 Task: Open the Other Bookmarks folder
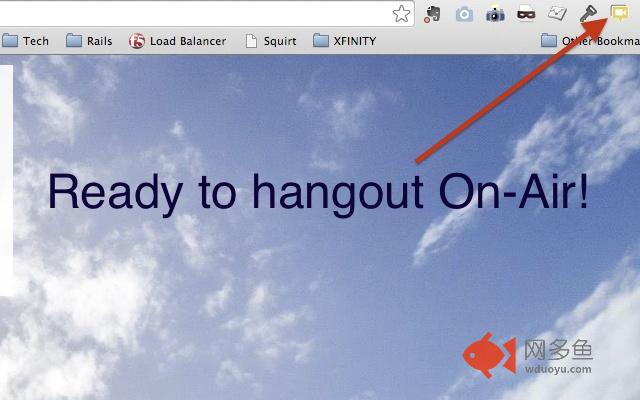pyautogui.click(x=589, y=41)
